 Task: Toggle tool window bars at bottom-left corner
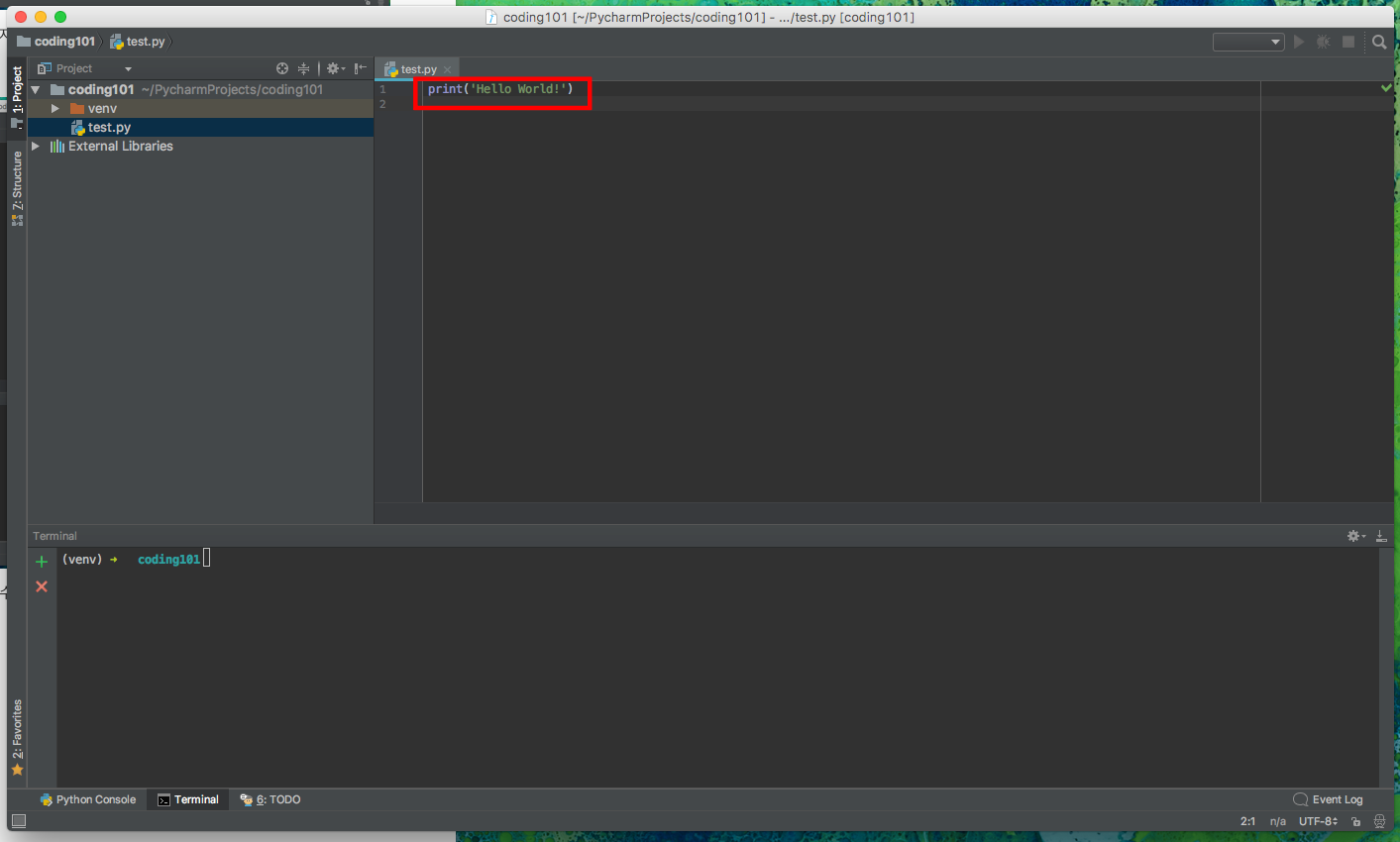[x=18, y=821]
